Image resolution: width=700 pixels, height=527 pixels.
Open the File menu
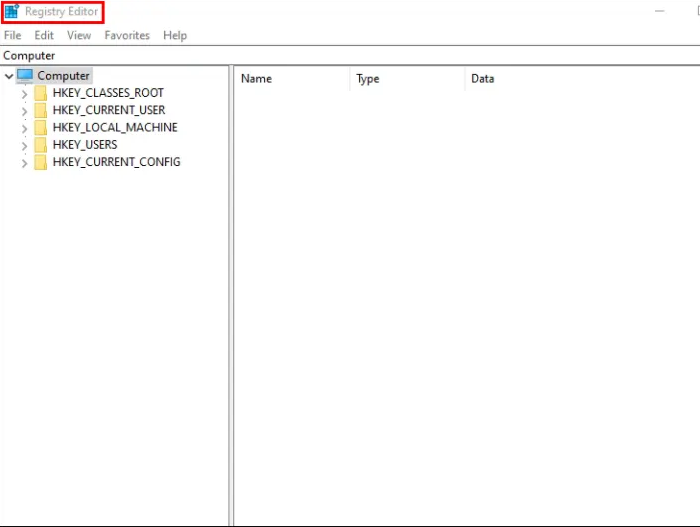(x=12, y=35)
